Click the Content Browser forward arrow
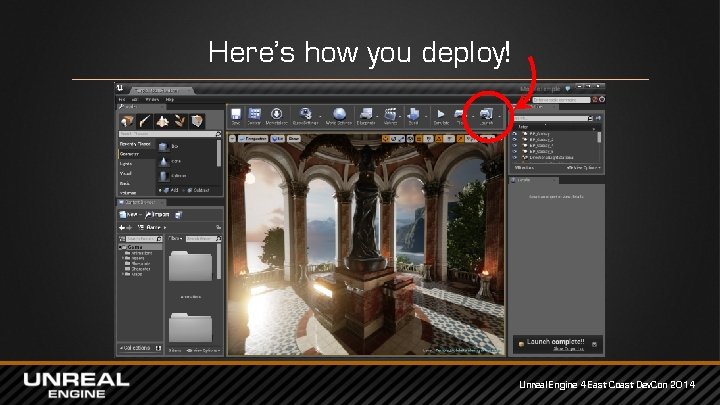Viewport: 720px width, 405px height. (x=129, y=227)
